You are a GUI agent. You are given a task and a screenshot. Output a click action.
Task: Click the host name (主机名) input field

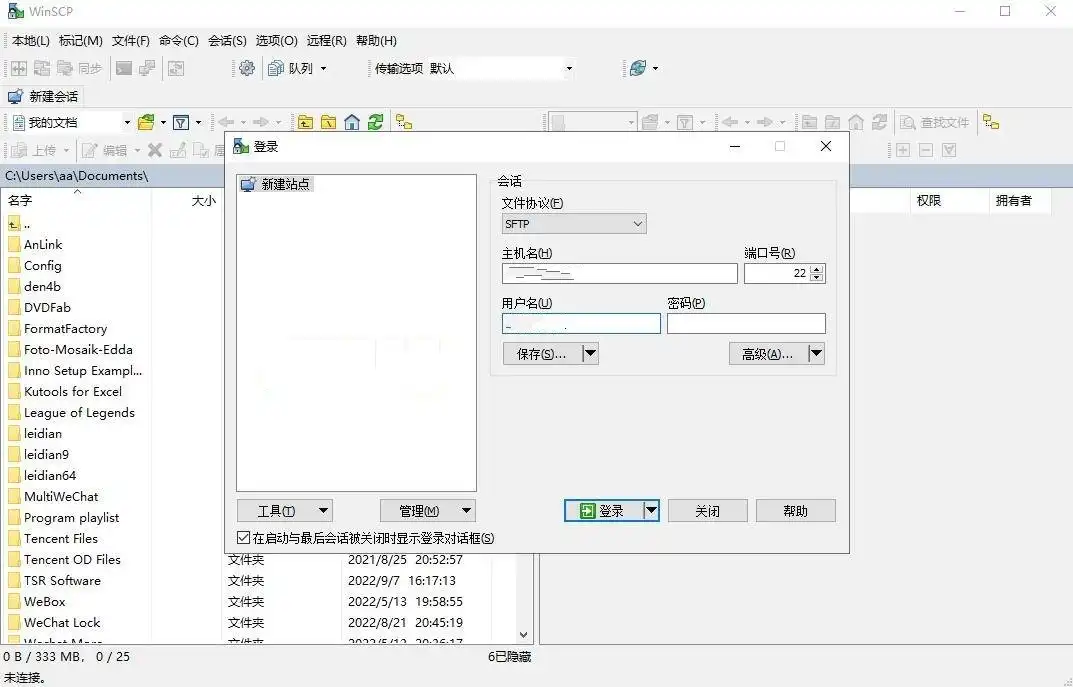pyautogui.click(x=619, y=273)
